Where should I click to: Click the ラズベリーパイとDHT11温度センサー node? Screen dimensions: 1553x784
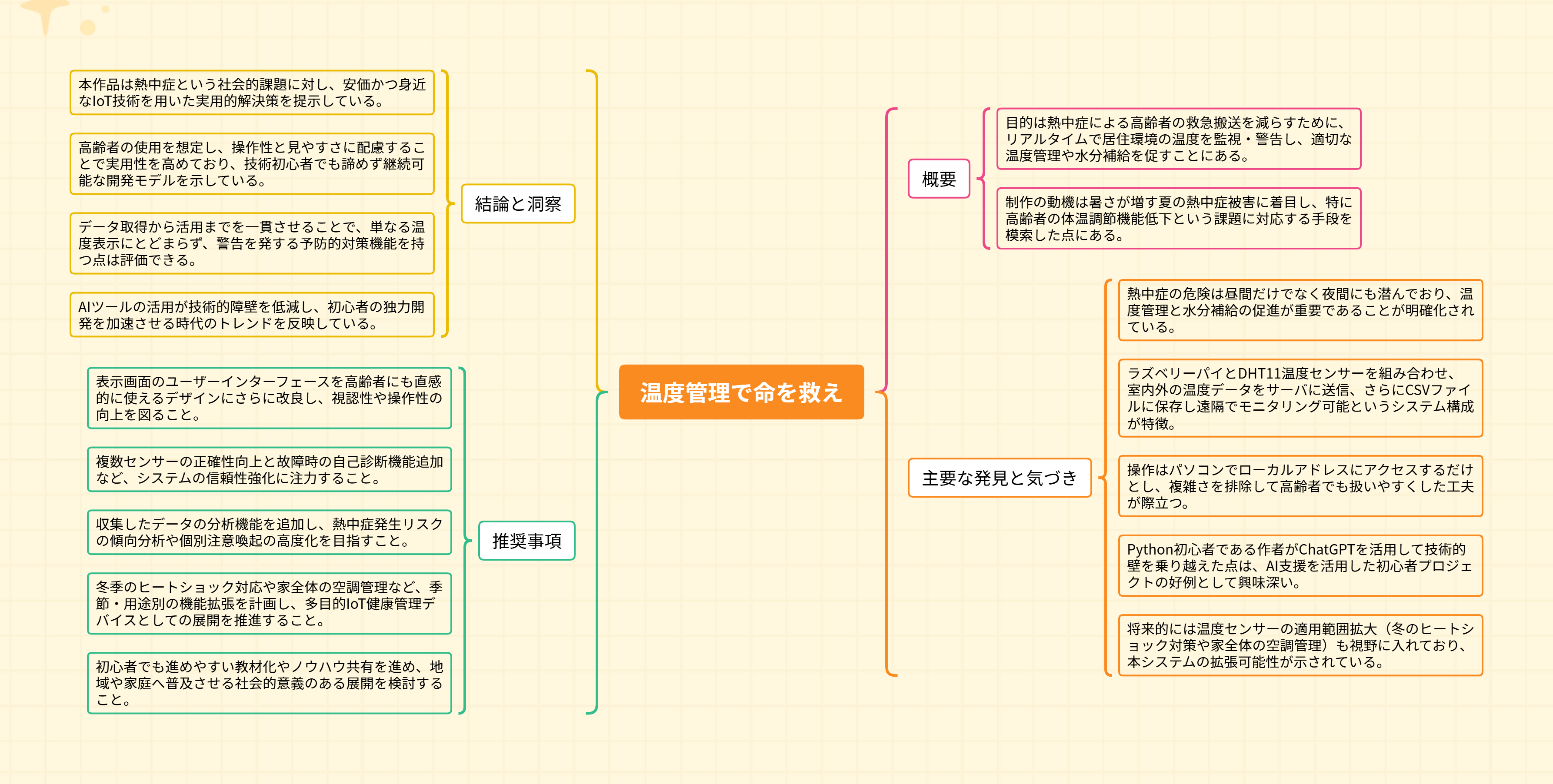pos(1300,398)
